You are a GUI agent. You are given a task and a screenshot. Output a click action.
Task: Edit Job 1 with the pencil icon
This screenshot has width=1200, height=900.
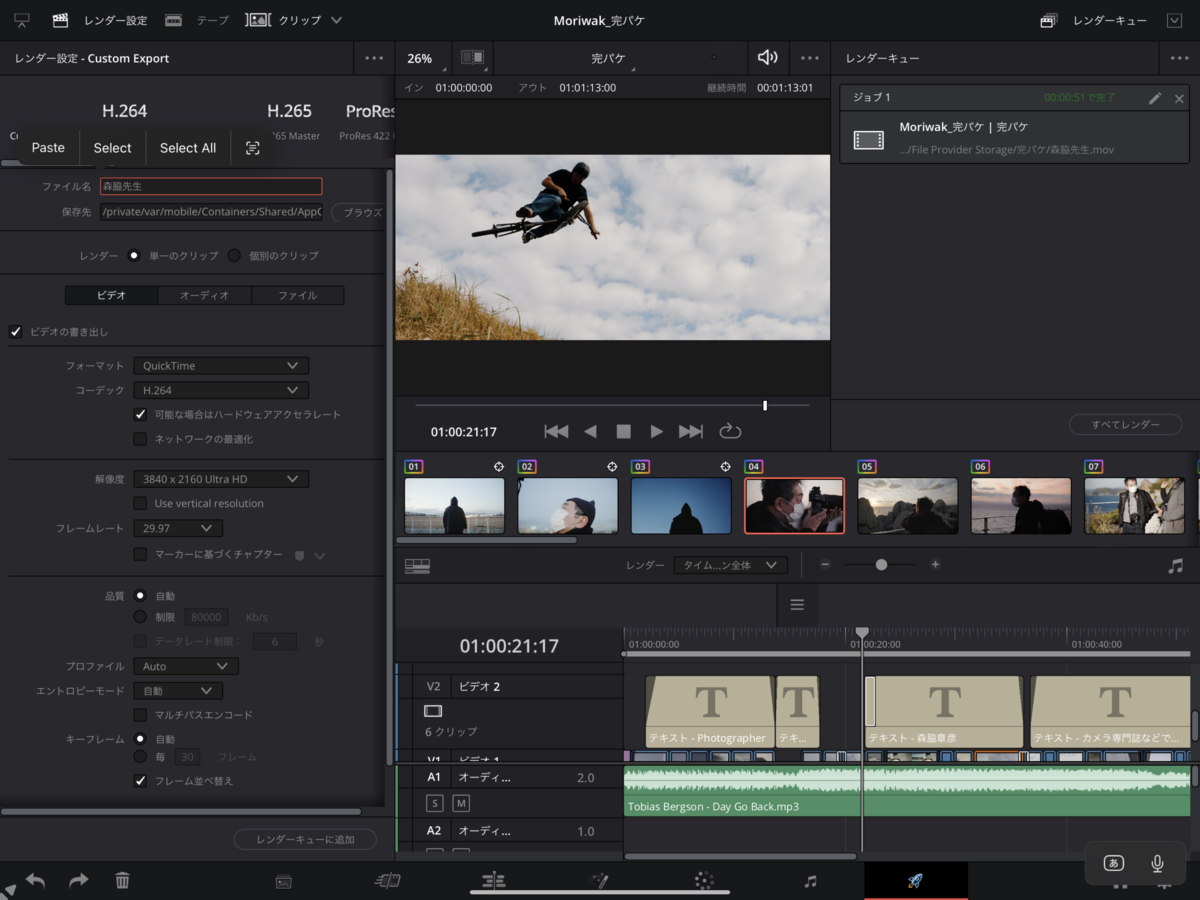point(1155,98)
